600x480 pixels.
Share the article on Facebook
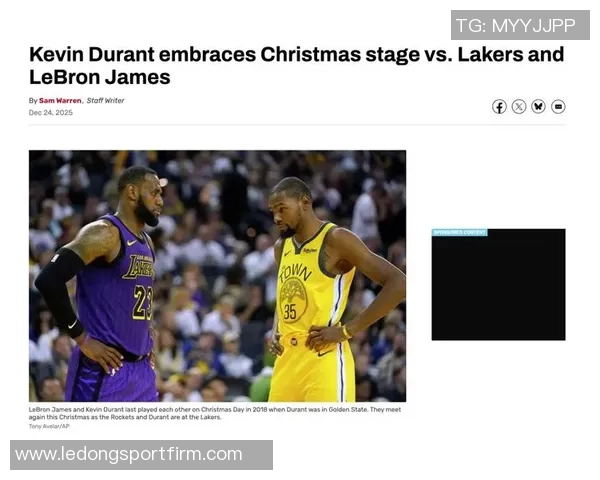click(x=499, y=107)
